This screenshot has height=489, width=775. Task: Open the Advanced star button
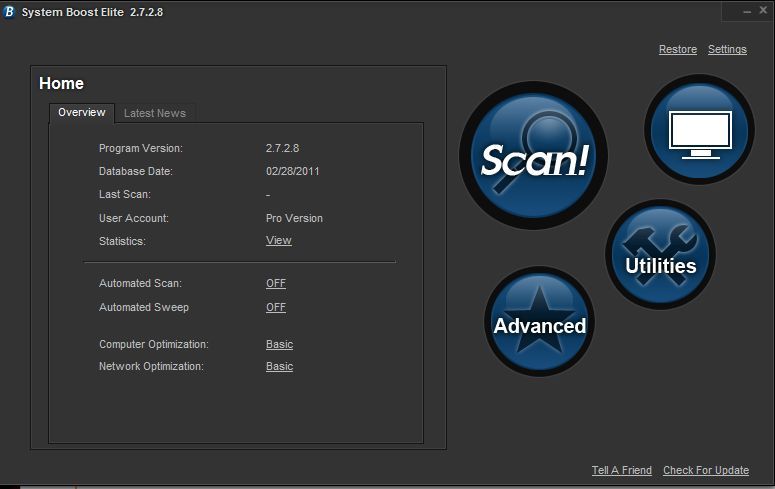coord(539,321)
